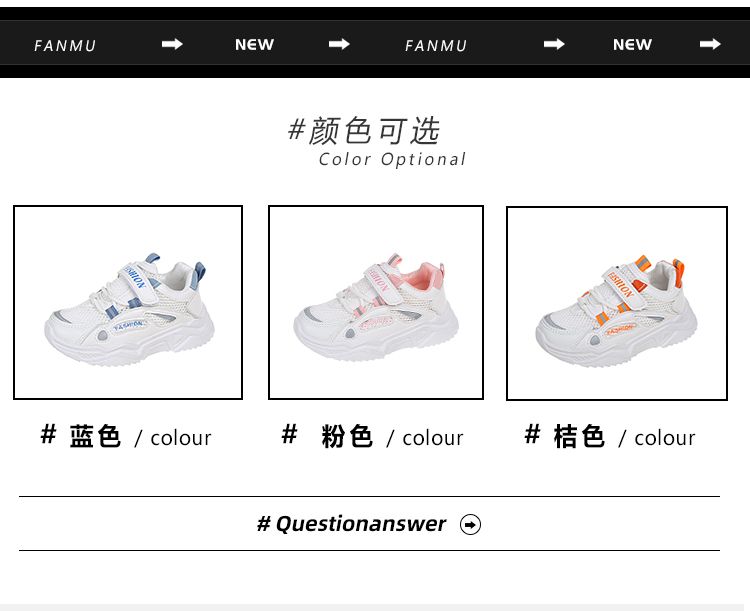Viewport: 750px width, 611px height.
Task: Click the first NEW banner label
Action: click(254, 44)
